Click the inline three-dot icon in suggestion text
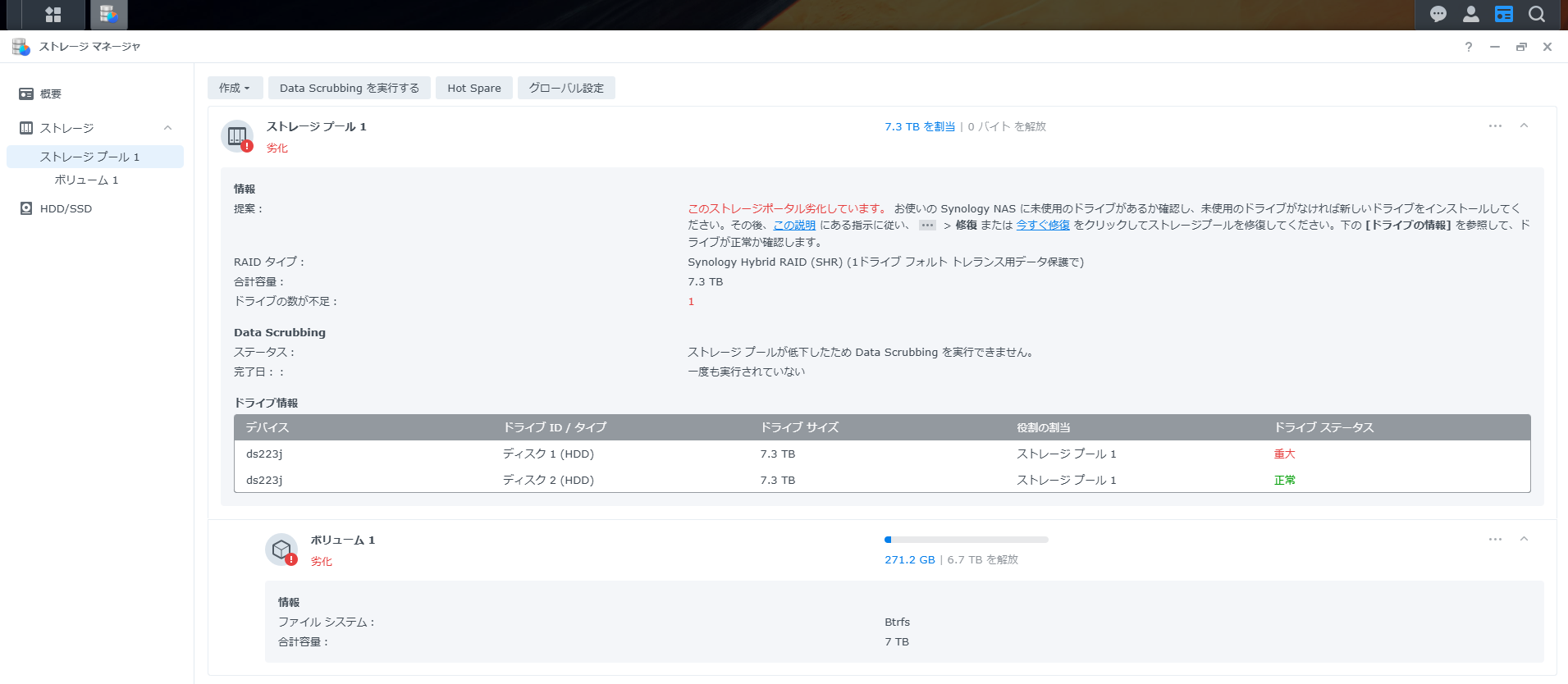Viewport: 1568px width, 684px height. pyautogui.click(x=927, y=225)
